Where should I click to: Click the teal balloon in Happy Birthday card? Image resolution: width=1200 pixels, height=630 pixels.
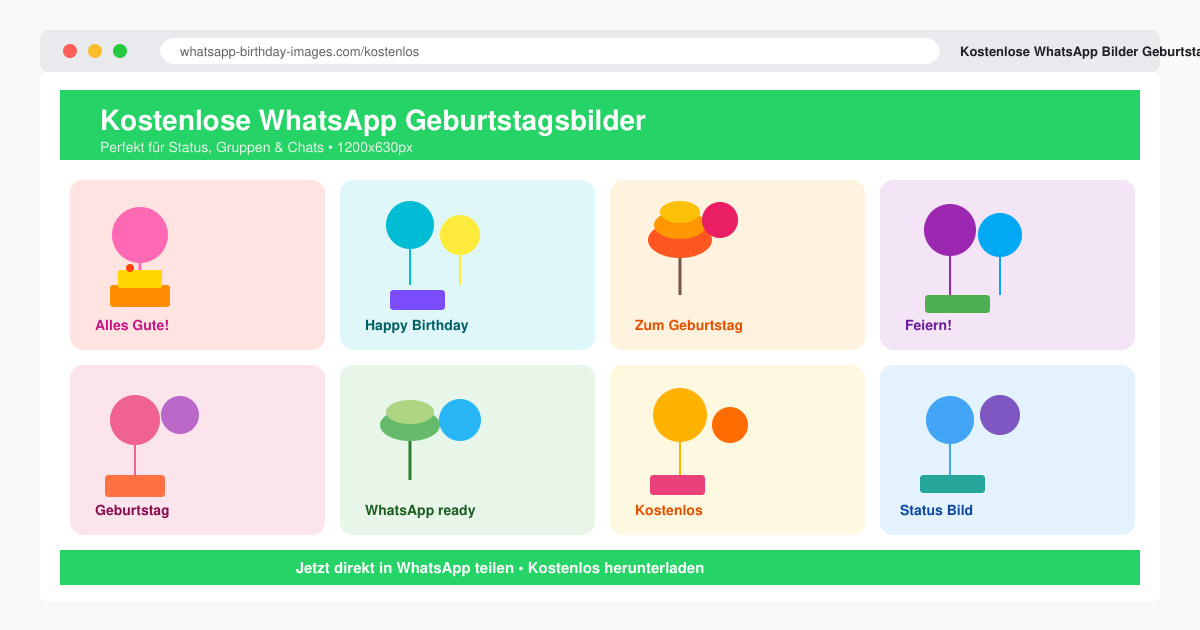point(410,225)
